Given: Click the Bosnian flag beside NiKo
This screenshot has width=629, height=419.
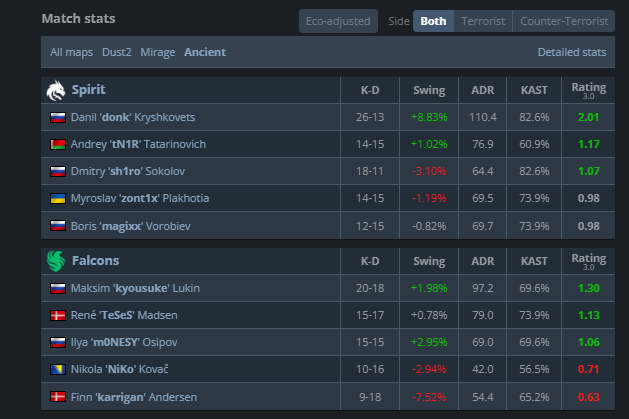Looking at the screenshot, I should tap(58, 369).
